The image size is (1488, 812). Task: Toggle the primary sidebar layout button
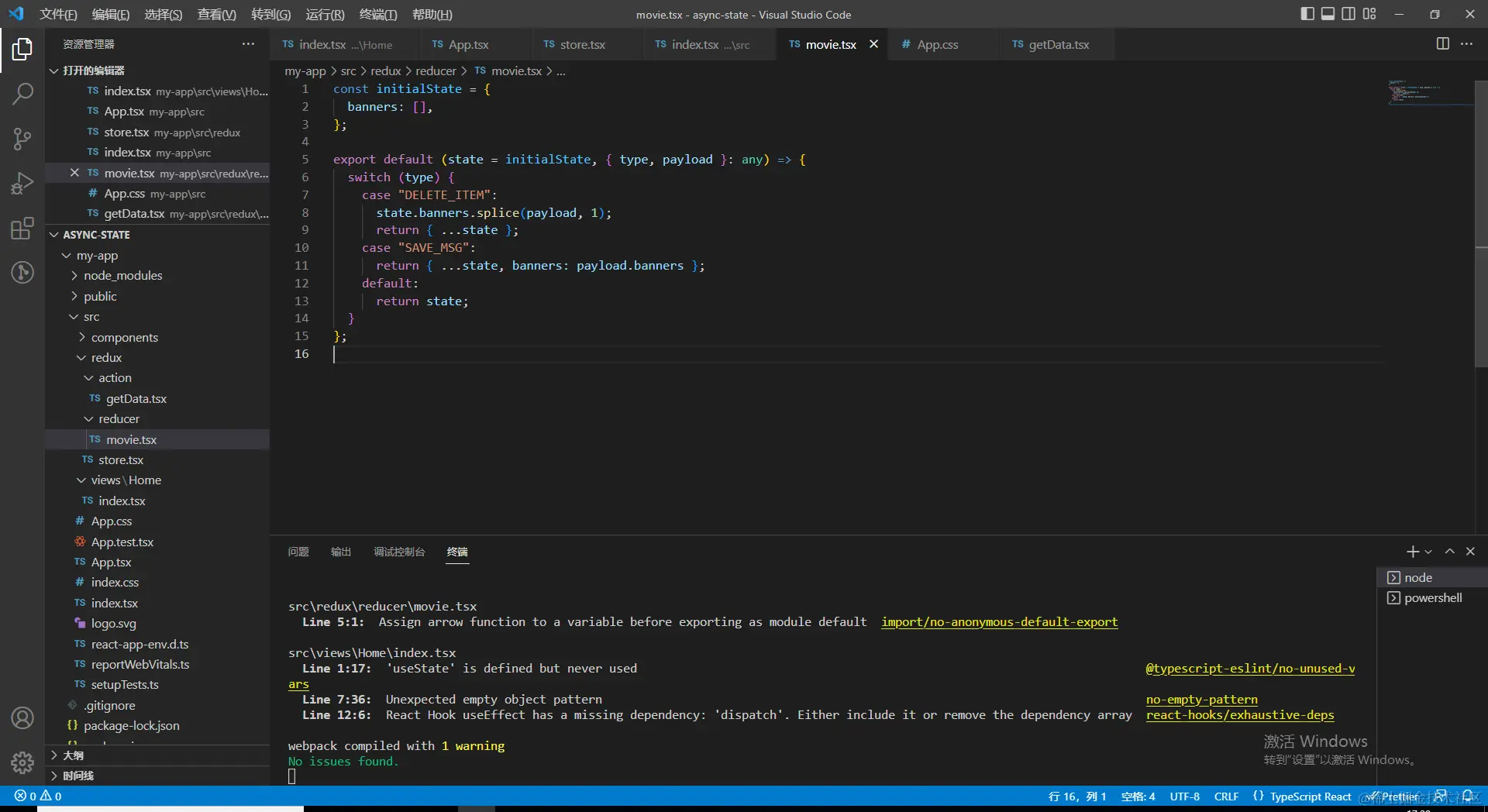point(1307,14)
